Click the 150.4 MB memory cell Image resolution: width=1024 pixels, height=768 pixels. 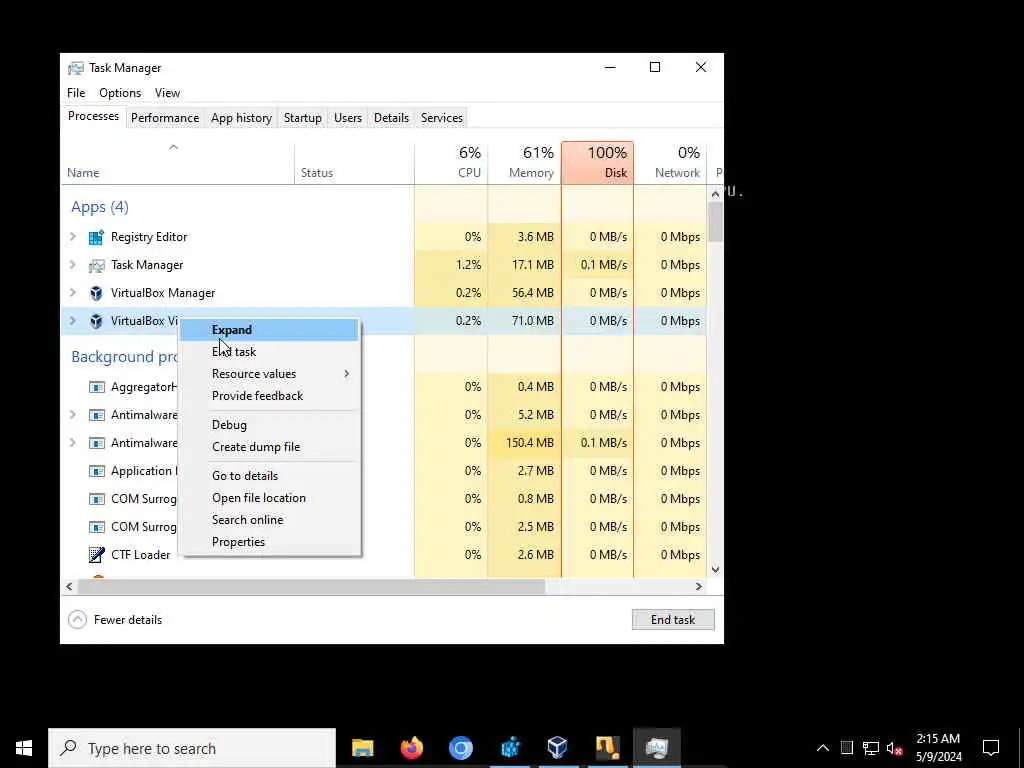click(524, 443)
